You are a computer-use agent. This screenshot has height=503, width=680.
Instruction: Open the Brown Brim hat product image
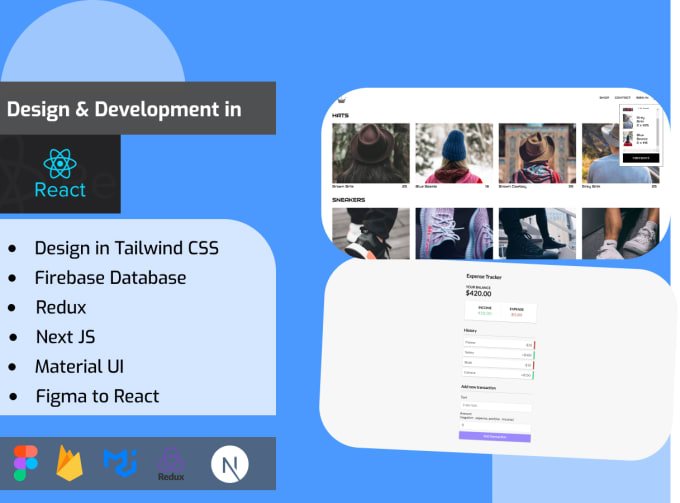point(371,153)
